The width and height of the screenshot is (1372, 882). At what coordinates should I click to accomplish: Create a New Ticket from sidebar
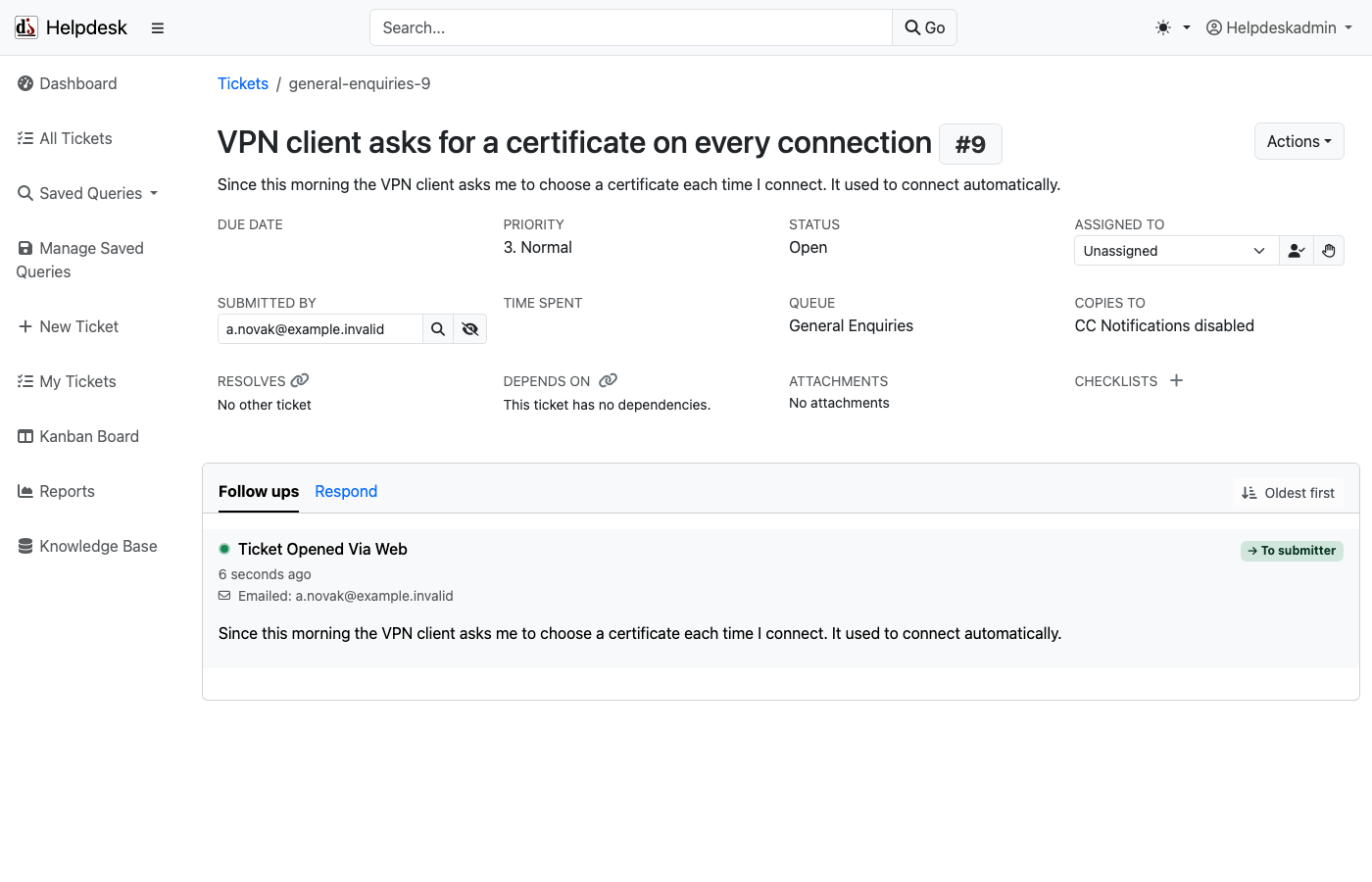[68, 326]
